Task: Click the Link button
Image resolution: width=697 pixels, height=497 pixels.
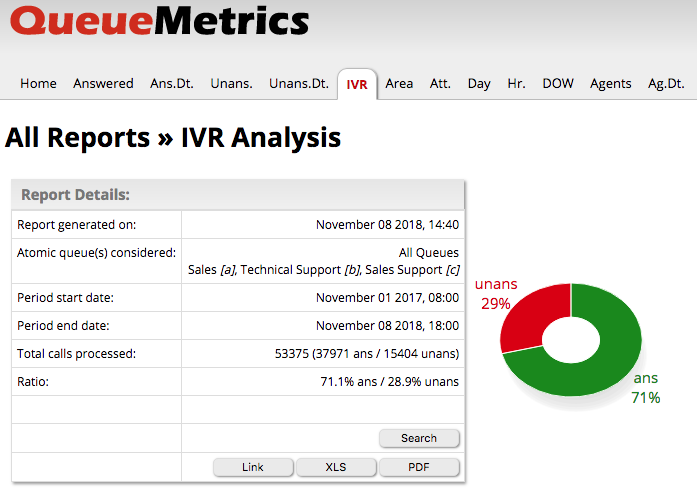Action: pos(253,467)
